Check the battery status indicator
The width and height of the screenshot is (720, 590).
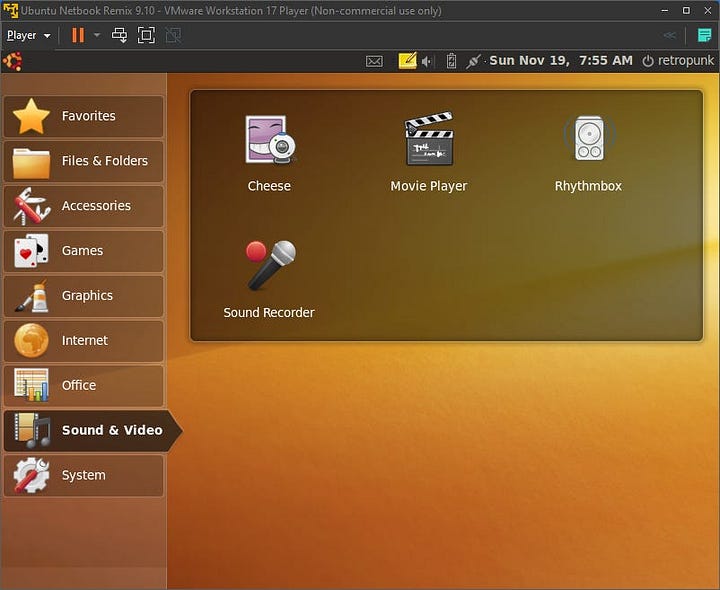coord(451,61)
